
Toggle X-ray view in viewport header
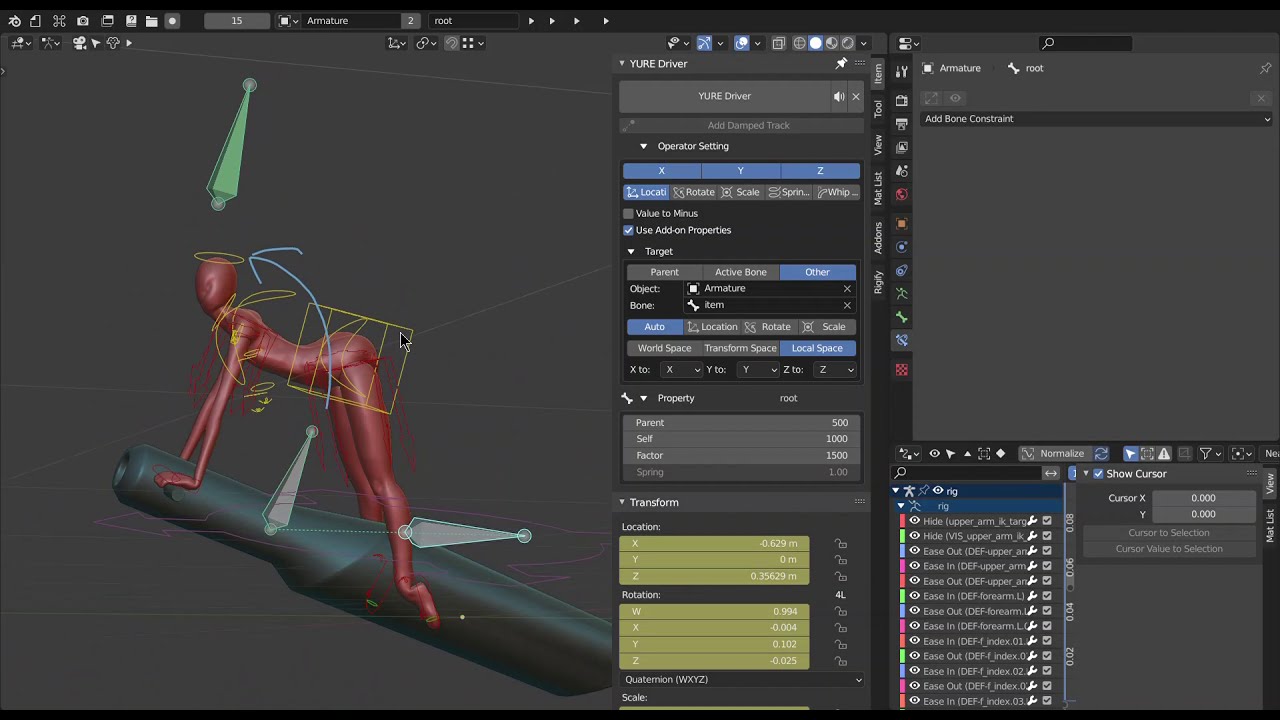coord(778,43)
